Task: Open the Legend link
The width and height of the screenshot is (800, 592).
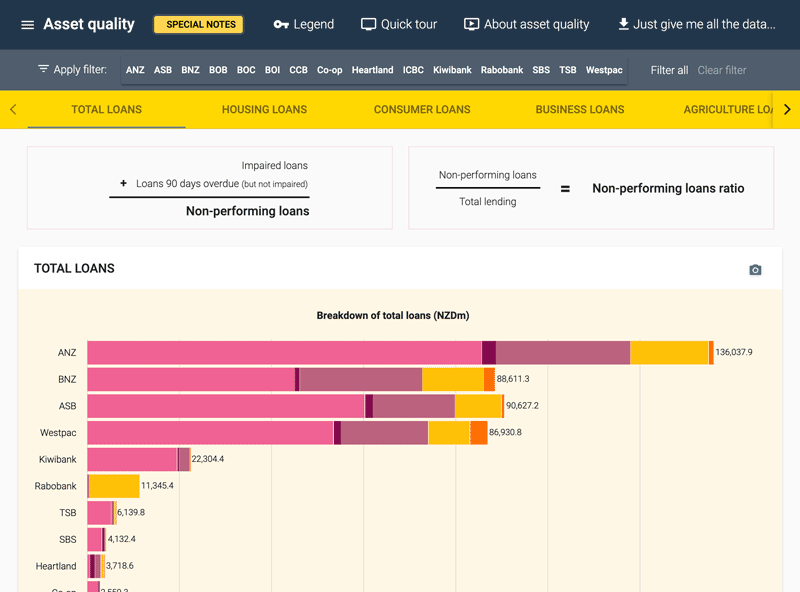Action: click(313, 24)
